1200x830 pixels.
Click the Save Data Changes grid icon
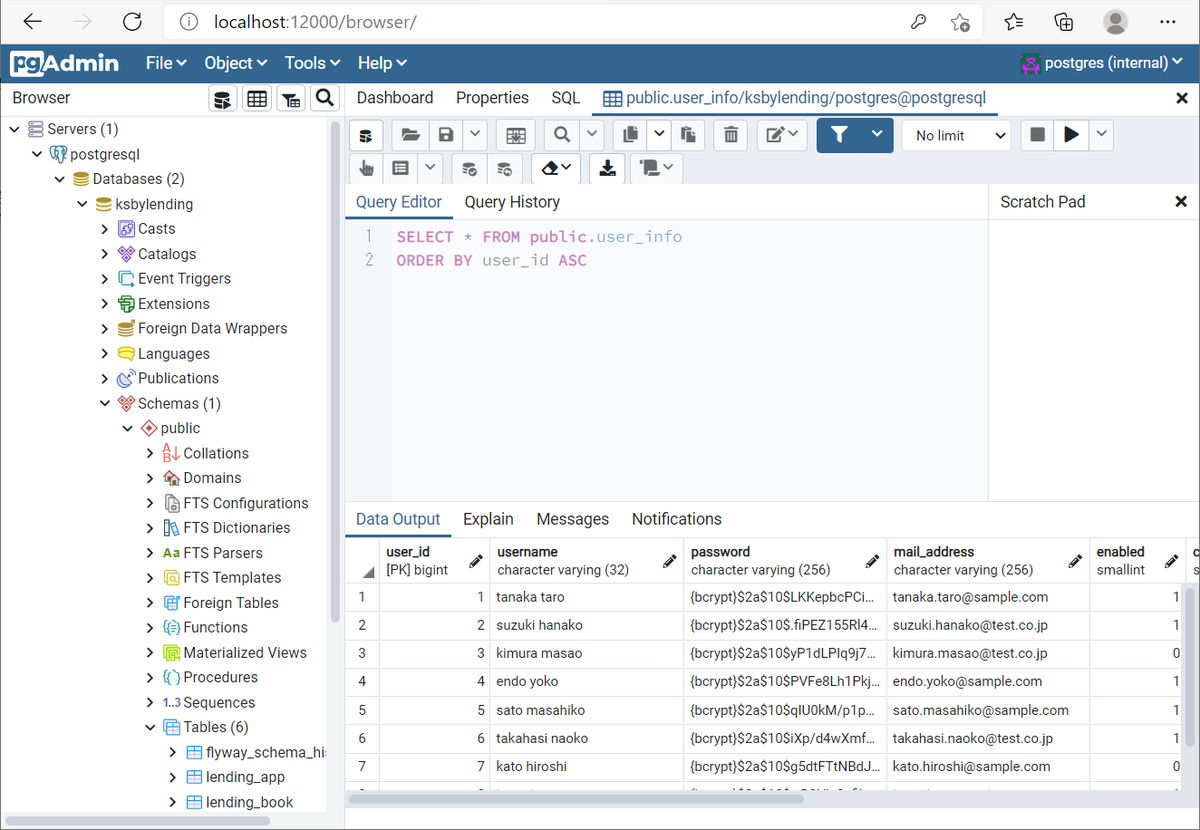tap(515, 135)
